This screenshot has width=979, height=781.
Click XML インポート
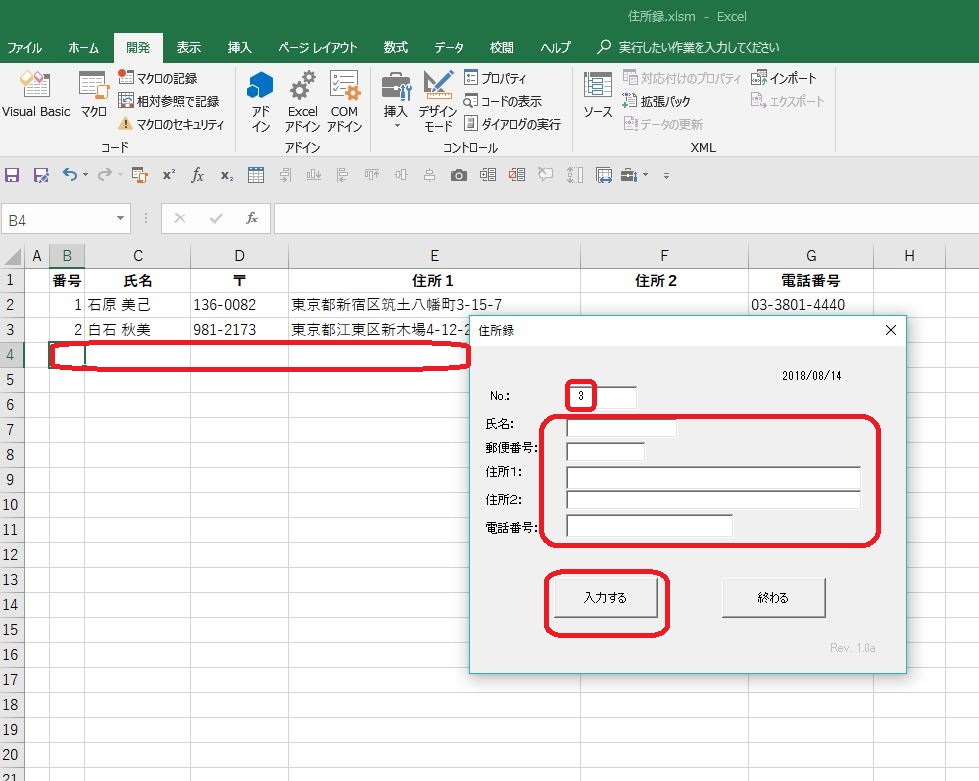(784, 78)
